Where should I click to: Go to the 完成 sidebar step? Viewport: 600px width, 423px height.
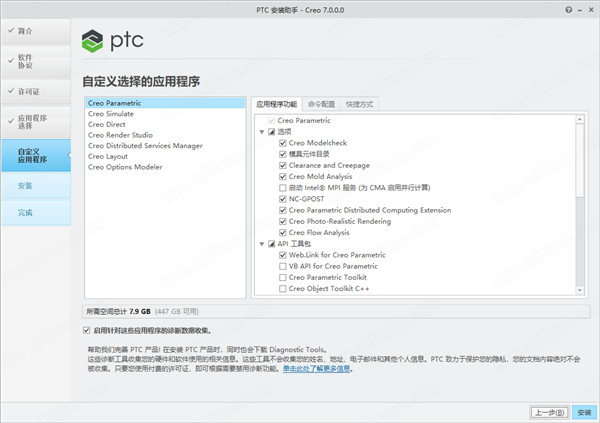click(36, 212)
